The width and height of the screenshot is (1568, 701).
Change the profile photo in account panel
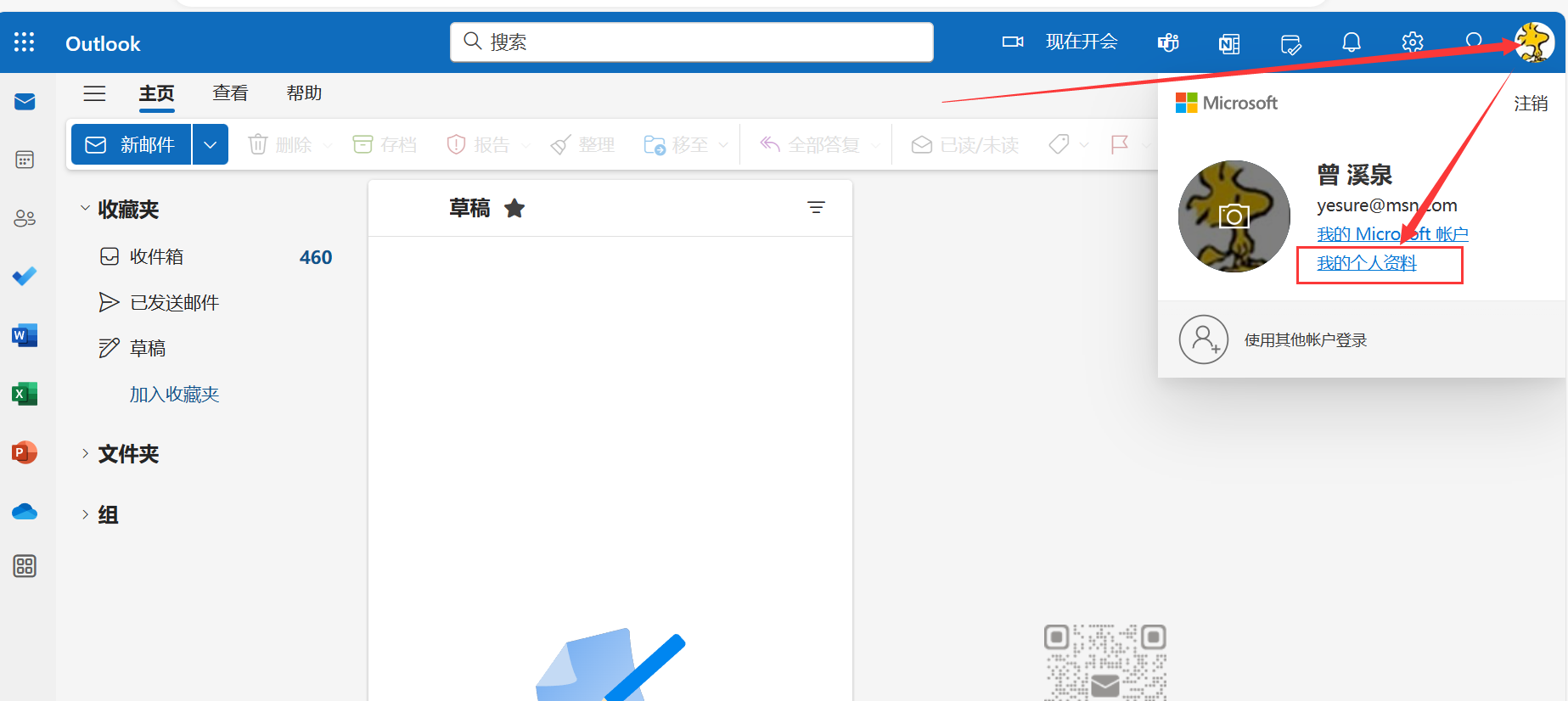tap(1234, 216)
